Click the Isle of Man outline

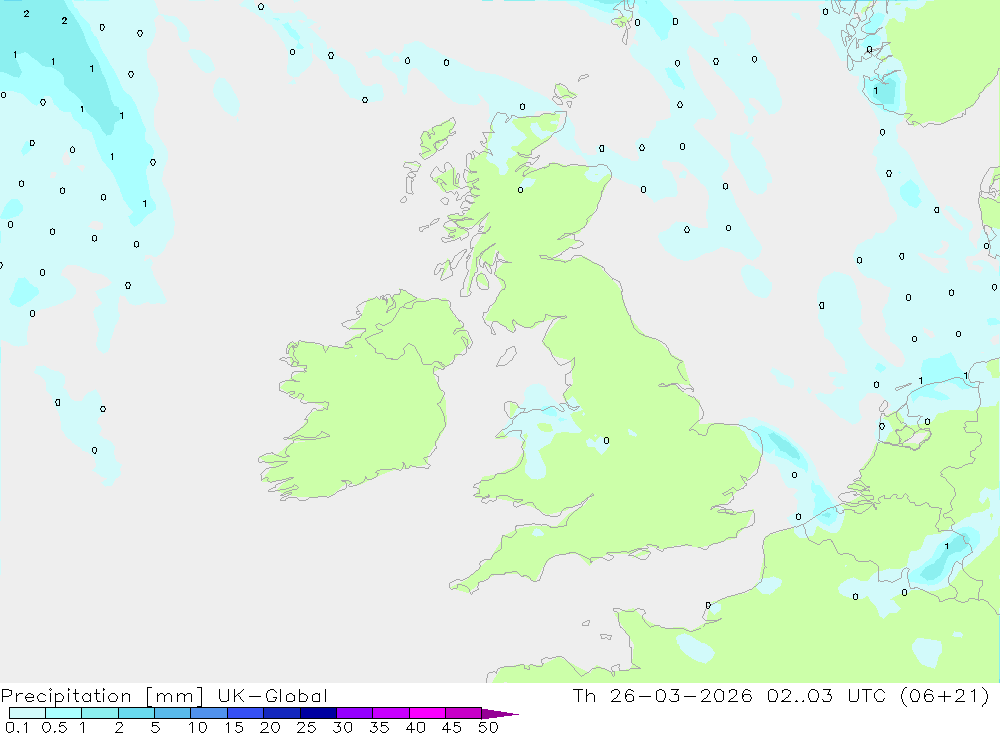(506, 357)
